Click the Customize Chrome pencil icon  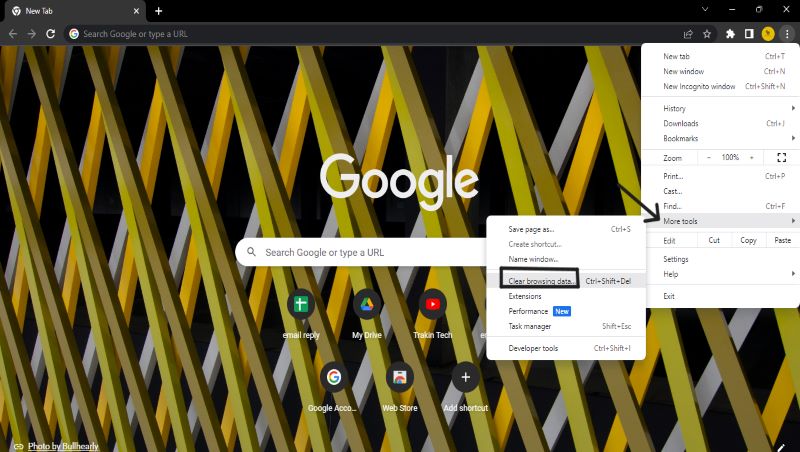[x=782, y=447]
